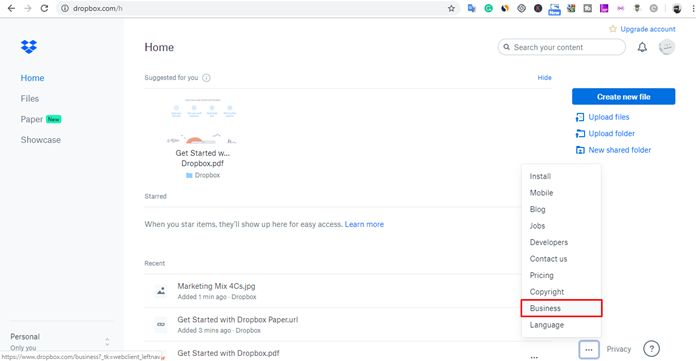This screenshot has height=361, width=696.
Task: Select Mobile from the popup menu
Action: coord(542,193)
